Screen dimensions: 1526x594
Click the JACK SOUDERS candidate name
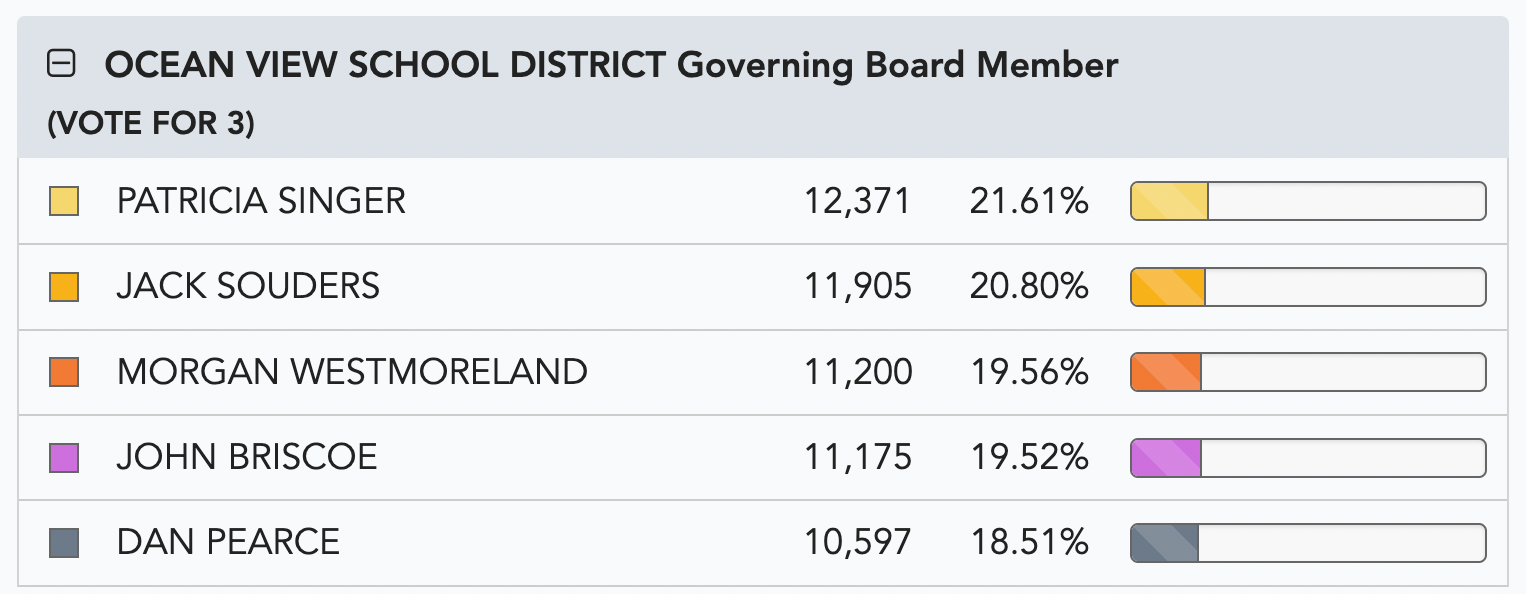[x=249, y=286]
